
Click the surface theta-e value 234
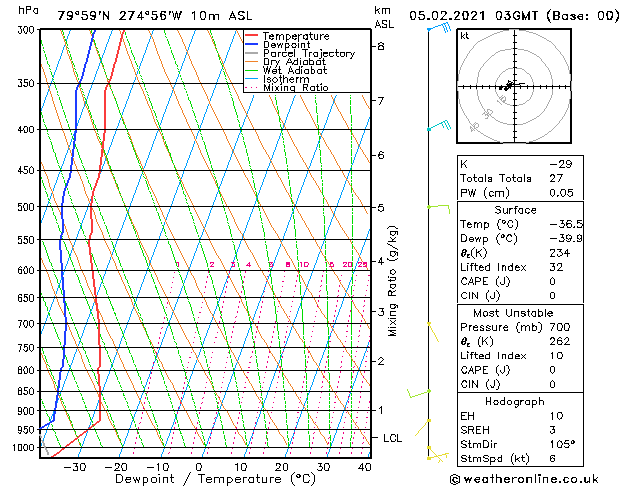coord(560,253)
